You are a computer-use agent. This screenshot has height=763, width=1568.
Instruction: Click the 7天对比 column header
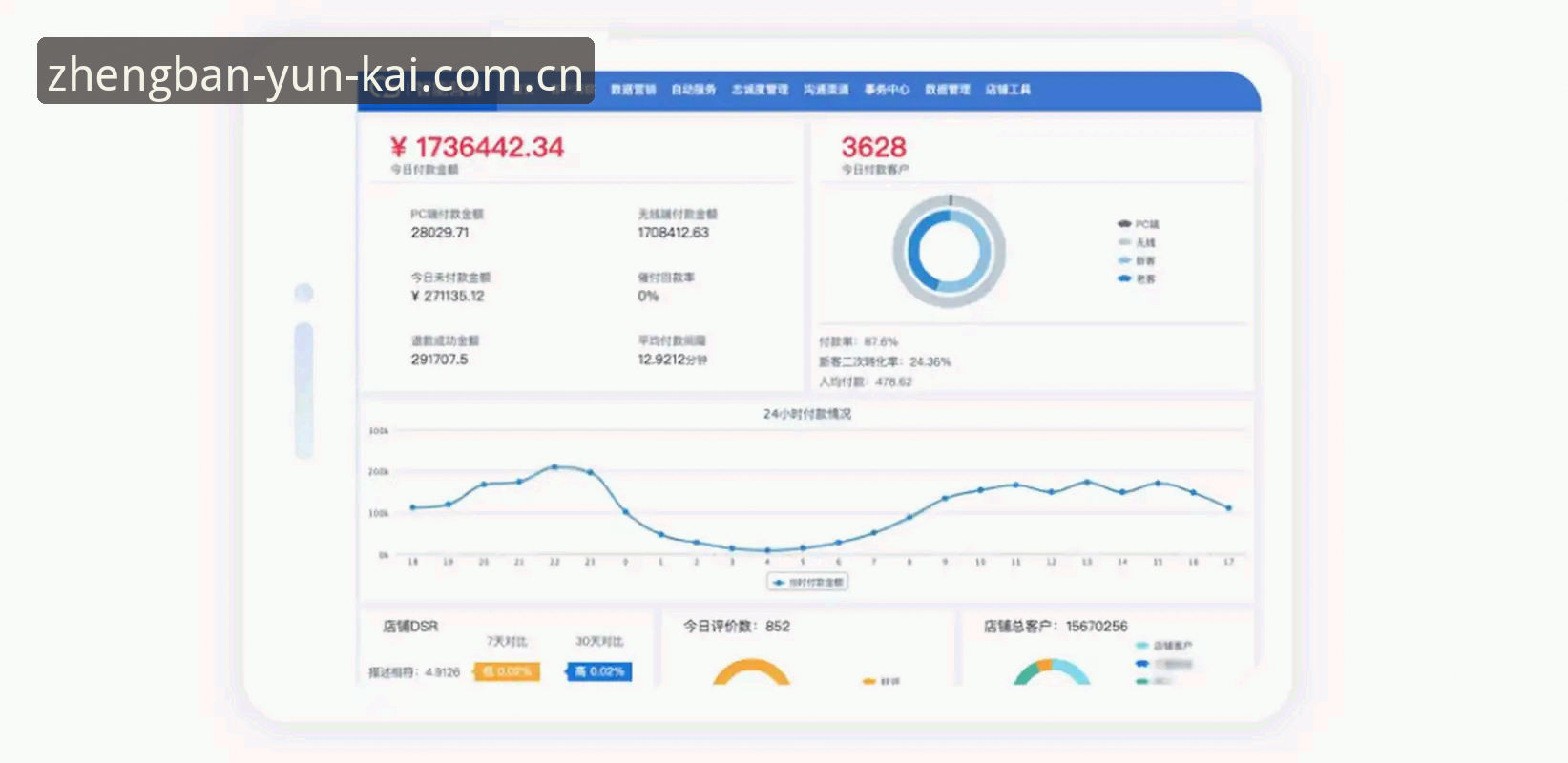[507, 642]
